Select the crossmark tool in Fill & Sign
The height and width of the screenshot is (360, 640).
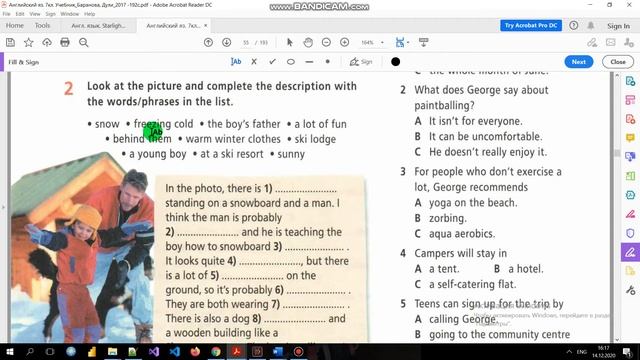pyautogui.click(x=254, y=62)
